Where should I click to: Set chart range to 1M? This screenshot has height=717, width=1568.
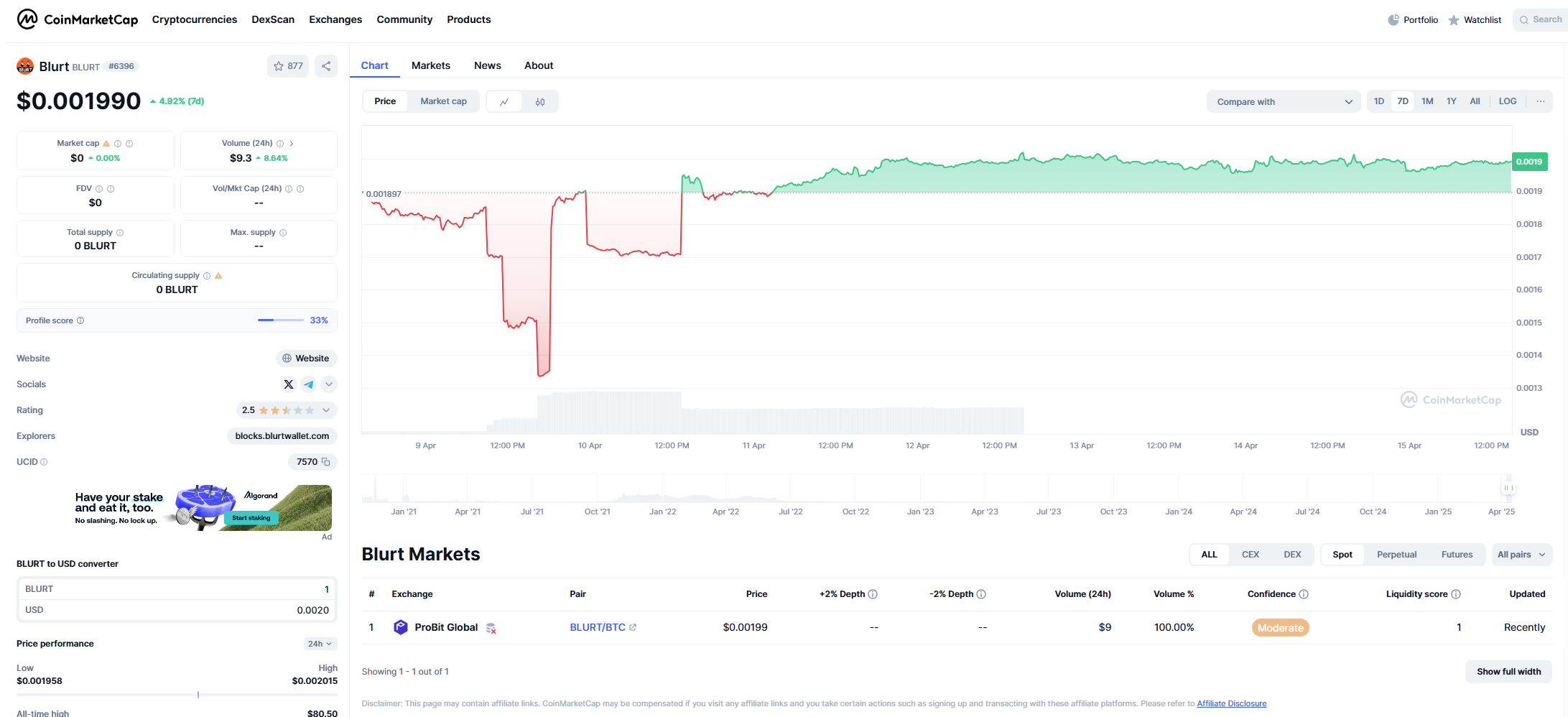pos(1427,101)
